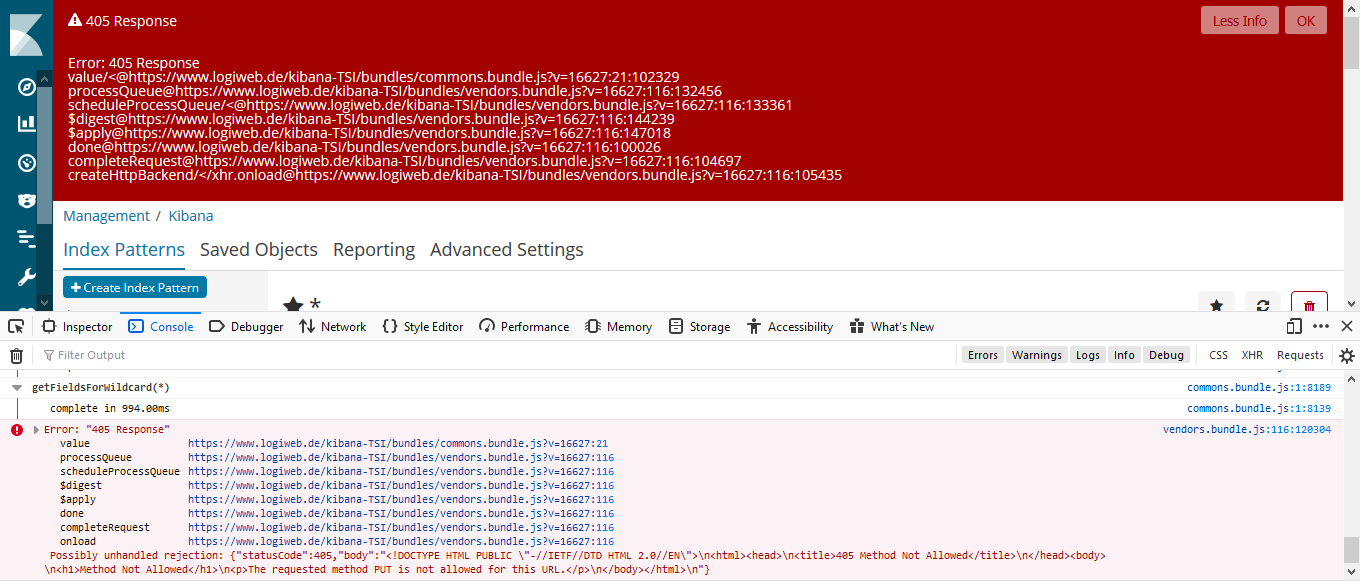Switch to the Debugger DevTools tab
Image resolution: width=1360 pixels, height=581 pixels.
click(x=246, y=326)
